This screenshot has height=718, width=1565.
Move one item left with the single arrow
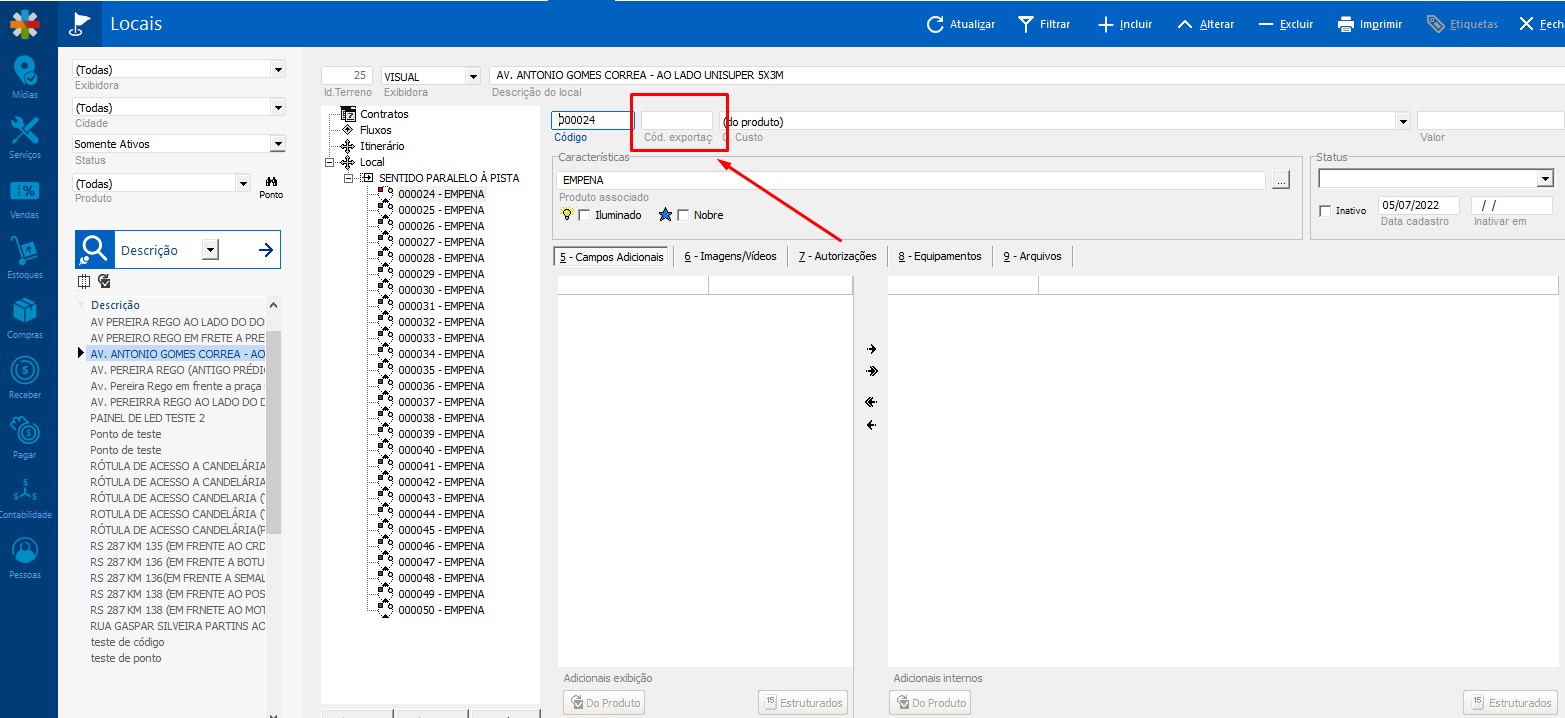point(871,425)
